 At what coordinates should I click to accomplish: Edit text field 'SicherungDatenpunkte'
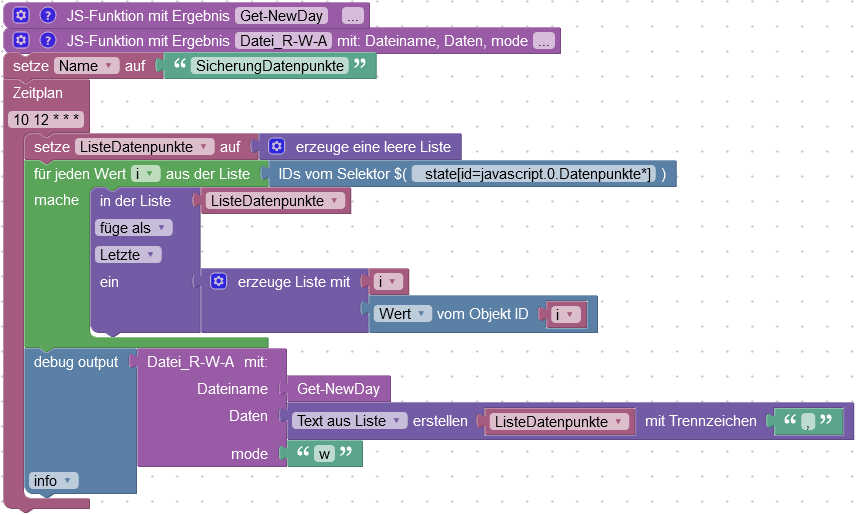coord(270,66)
